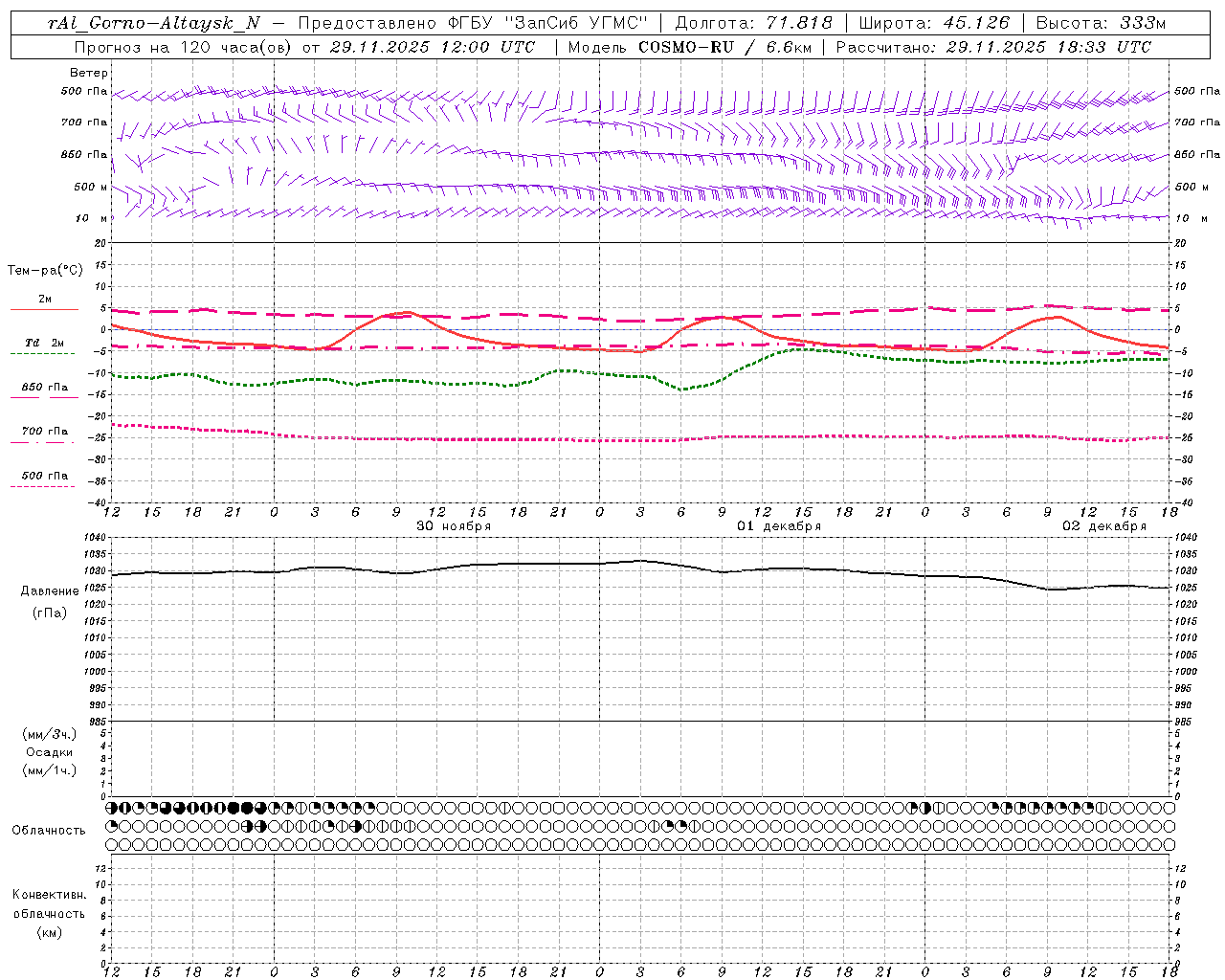
Task: Click the Широта: 45.126 value
Action: click(934, 23)
